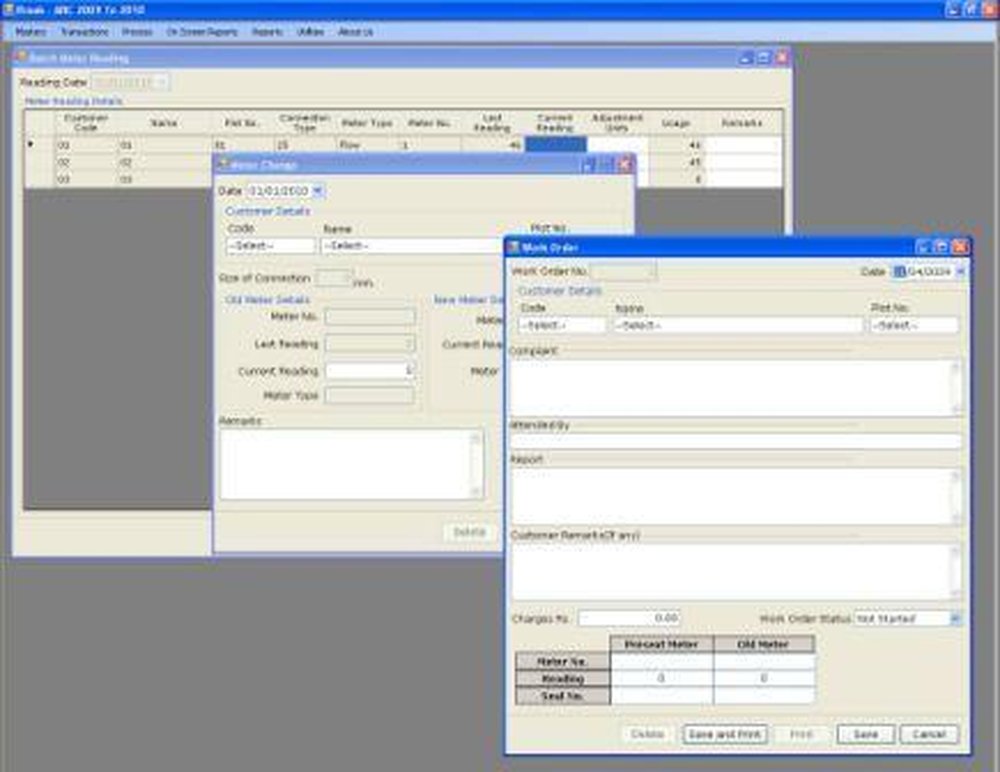Click in Customer Remarks text area
This screenshot has width=1000, height=772.
coord(731,572)
